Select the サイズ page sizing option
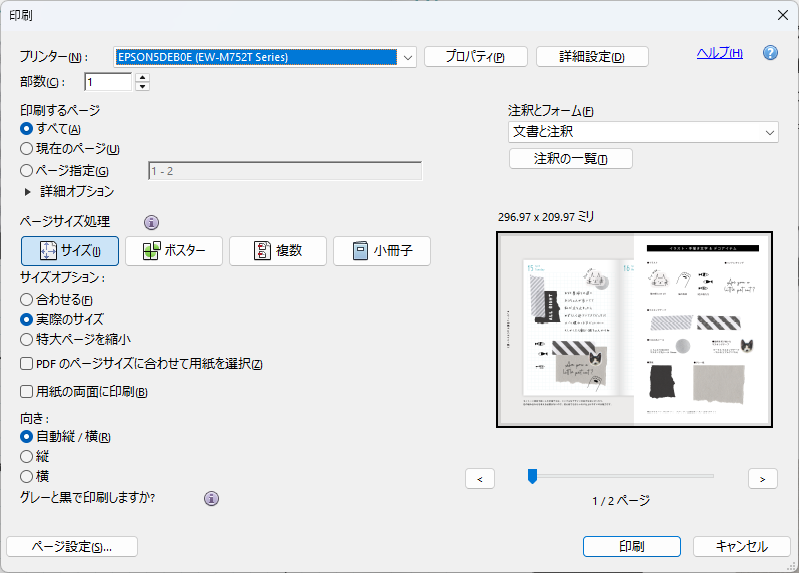Screen dimensions: 799x573 pos(70,251)
